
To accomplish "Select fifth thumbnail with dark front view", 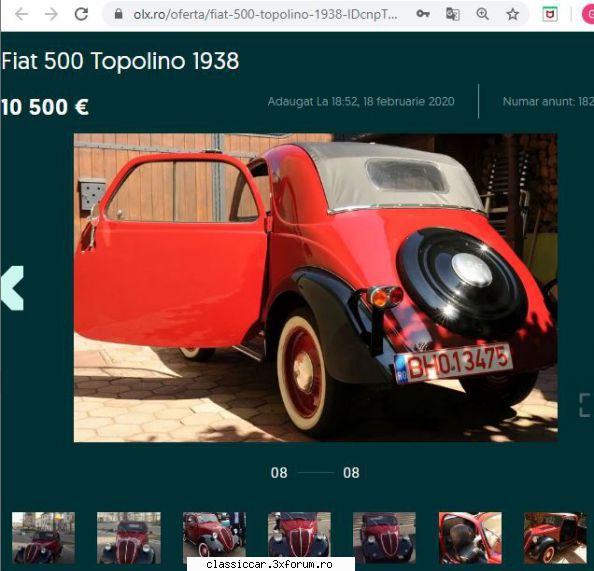I will point(384,538).
